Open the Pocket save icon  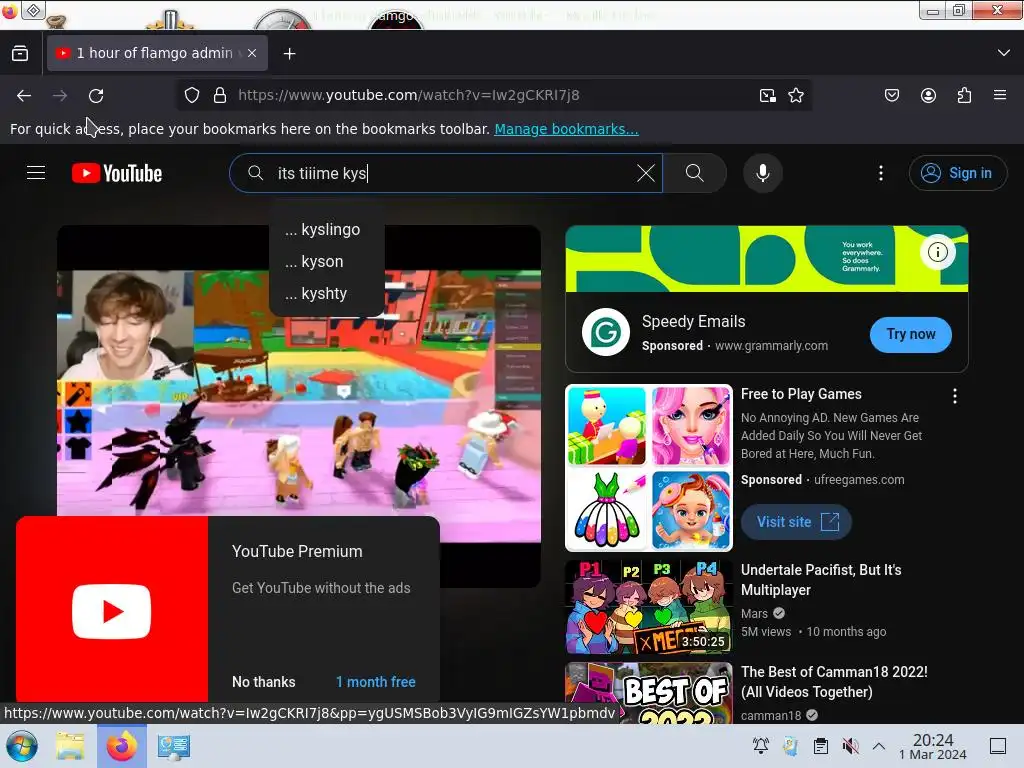click(x=892, y=95)
